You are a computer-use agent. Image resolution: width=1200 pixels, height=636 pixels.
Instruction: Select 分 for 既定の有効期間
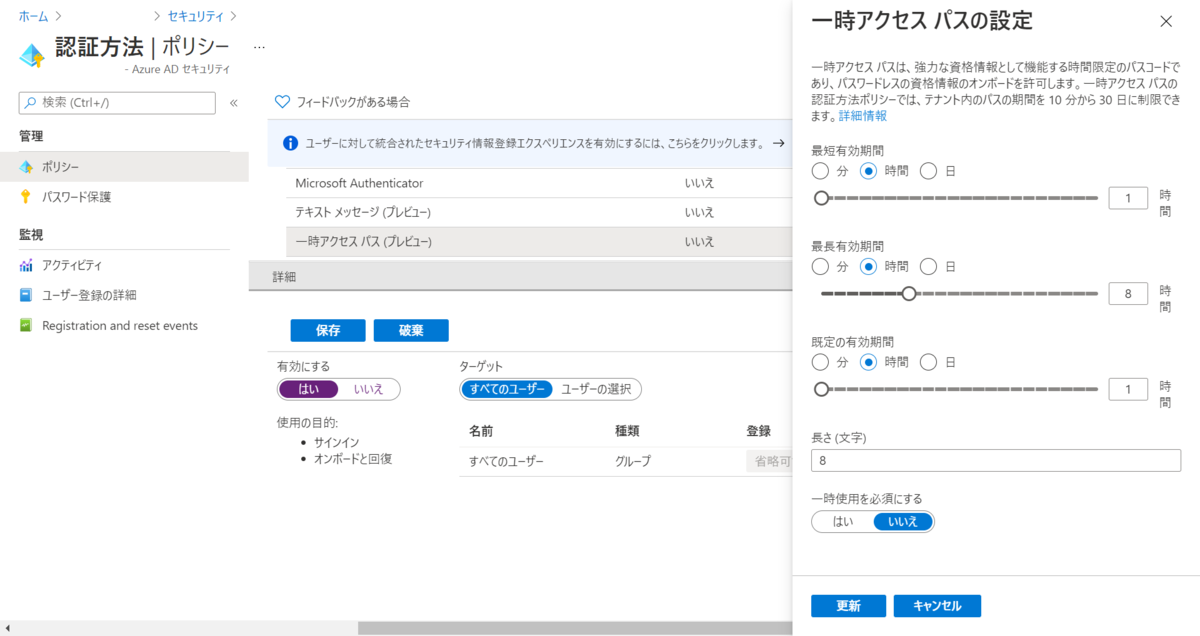821,362
